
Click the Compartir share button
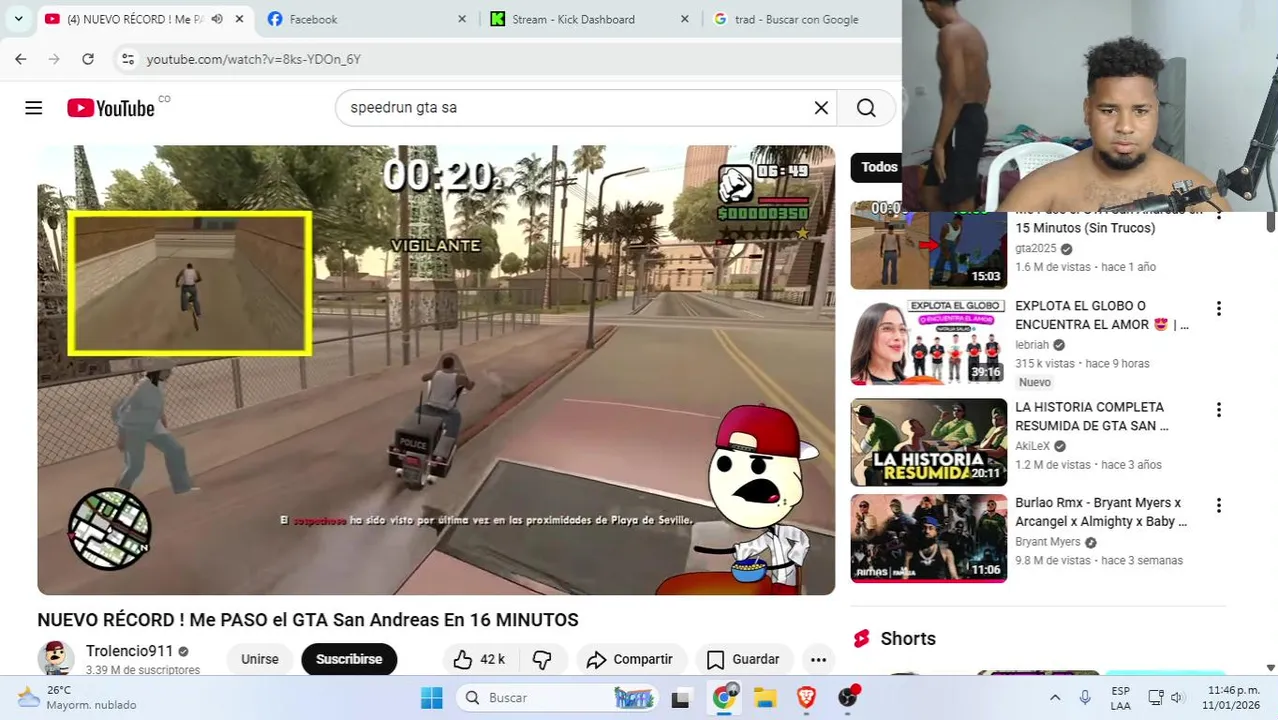click(630, 659)
